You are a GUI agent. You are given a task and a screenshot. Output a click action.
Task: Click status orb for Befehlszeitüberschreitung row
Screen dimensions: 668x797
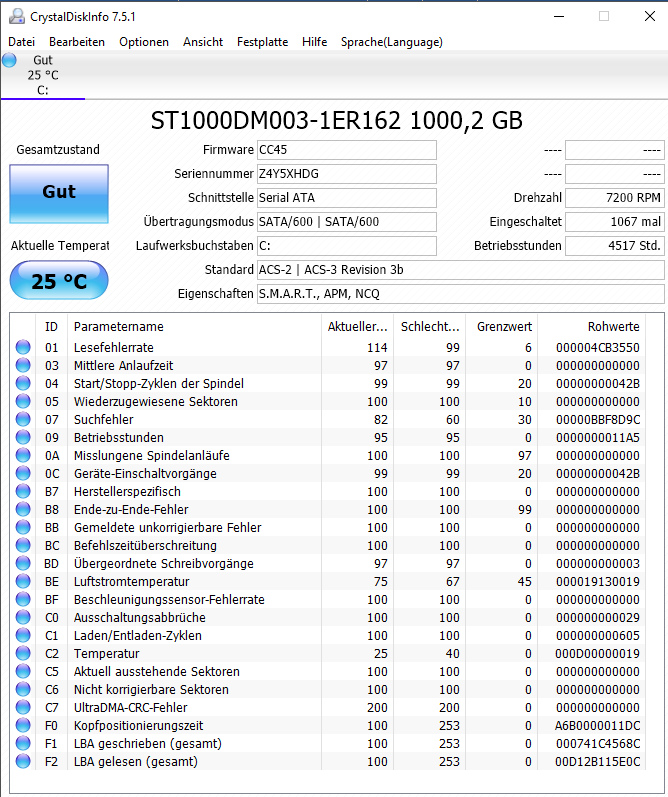[x=23, y=545]
